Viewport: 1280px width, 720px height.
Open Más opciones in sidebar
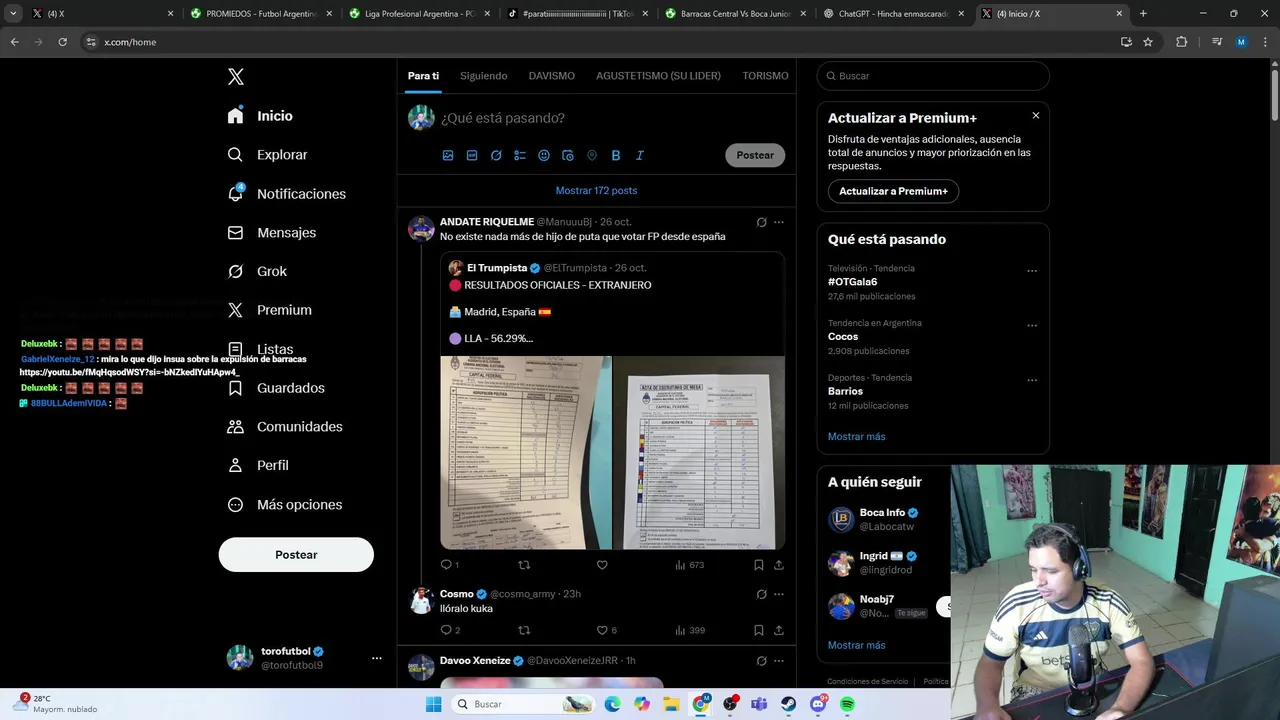[284, 504]
